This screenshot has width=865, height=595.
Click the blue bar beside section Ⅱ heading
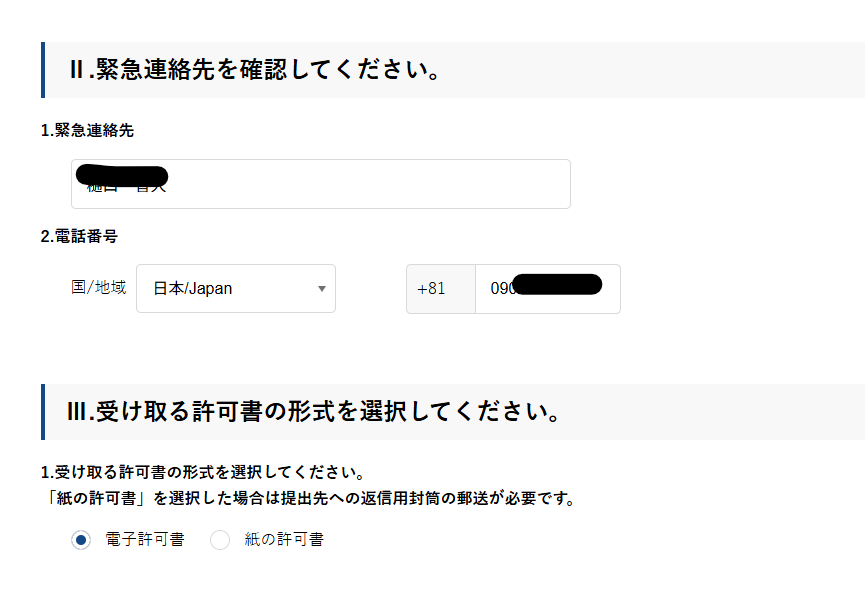pyautogui.click(x=43, y=70)
